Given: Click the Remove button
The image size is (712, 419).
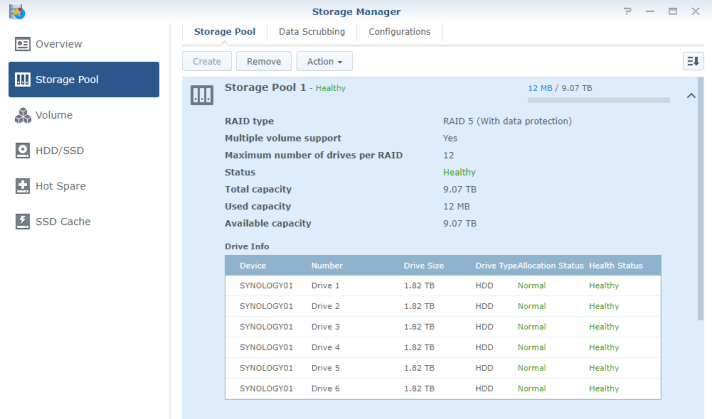Looking at the screenshot, I should pos(264,61).
